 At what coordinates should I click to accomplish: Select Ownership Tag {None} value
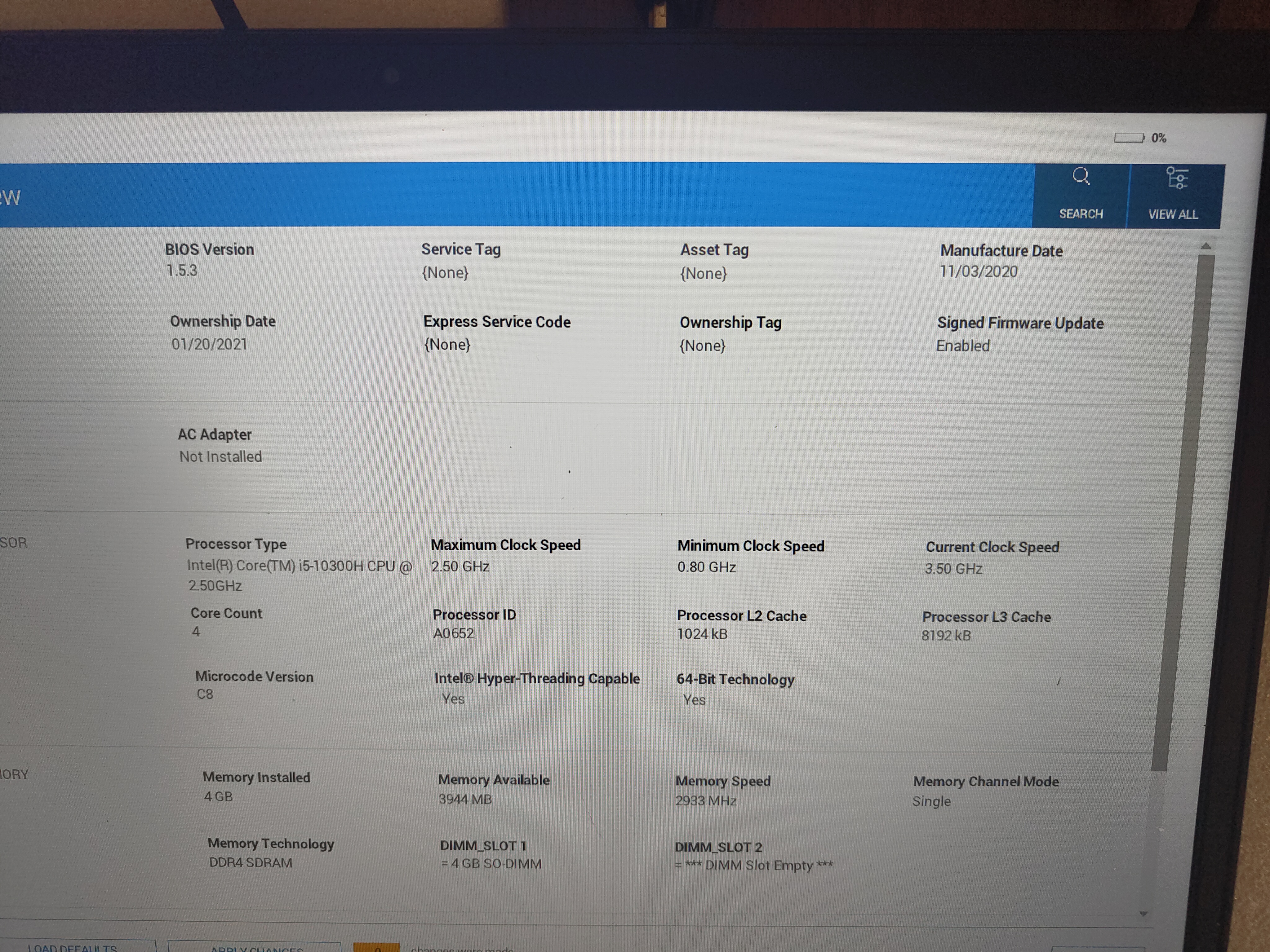703,346
